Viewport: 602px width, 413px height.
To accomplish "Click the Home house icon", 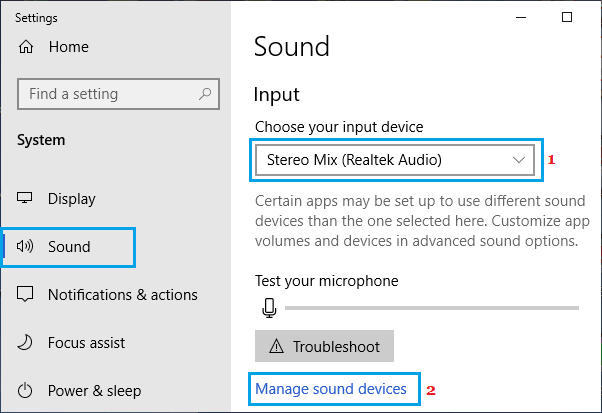I will pyautogui.click(x=26, y=47).
